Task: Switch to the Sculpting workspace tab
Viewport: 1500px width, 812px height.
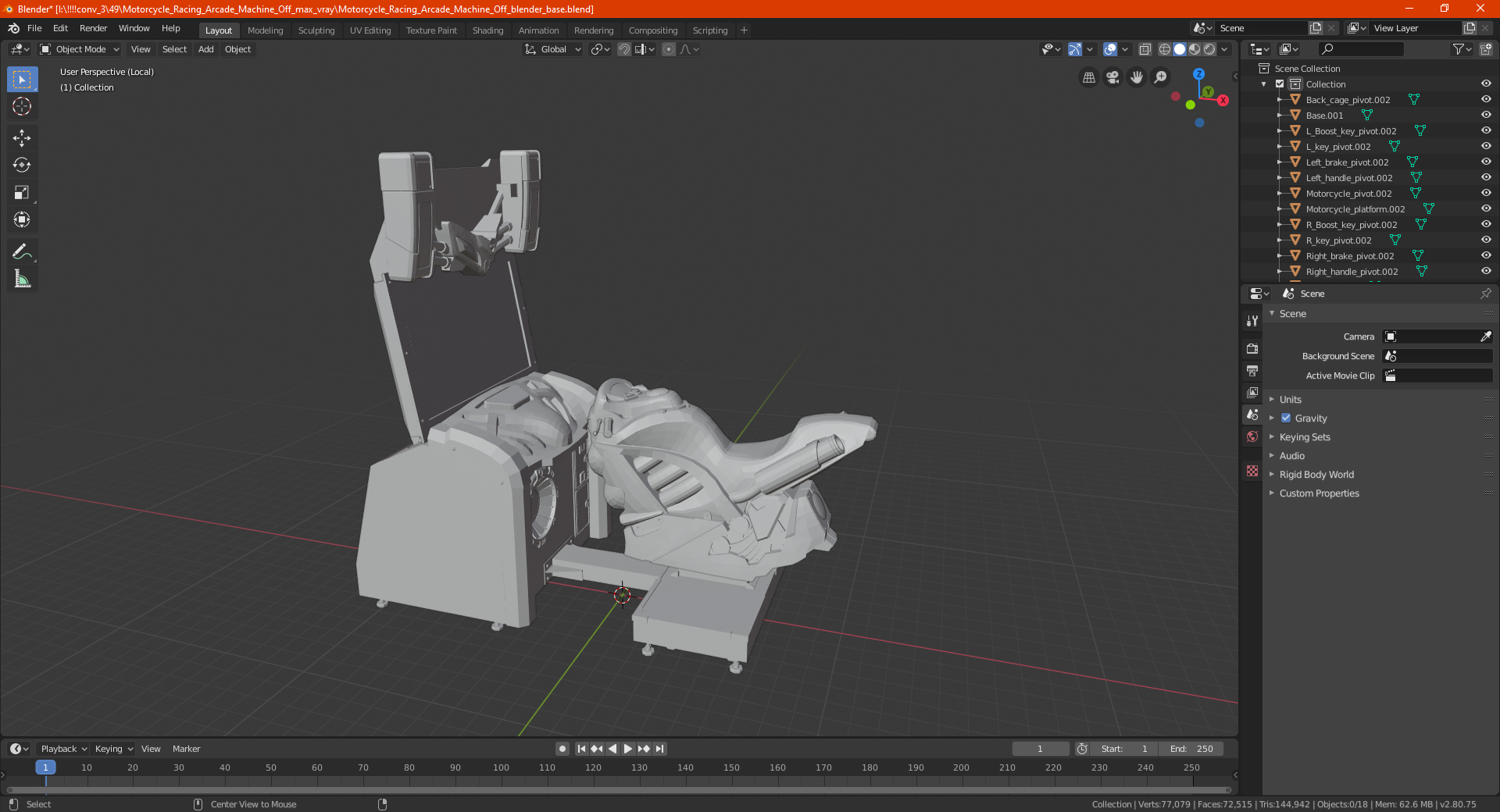Action: click(316, 30)
